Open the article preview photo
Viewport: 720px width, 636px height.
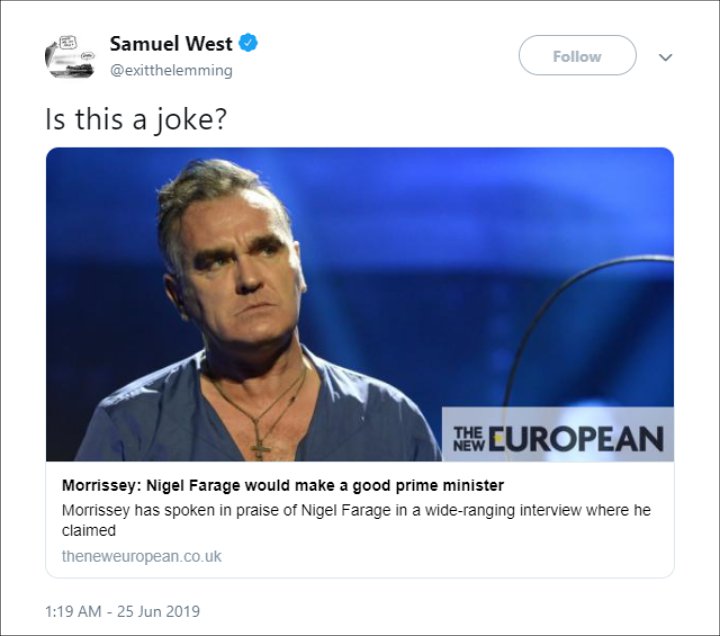360,304
